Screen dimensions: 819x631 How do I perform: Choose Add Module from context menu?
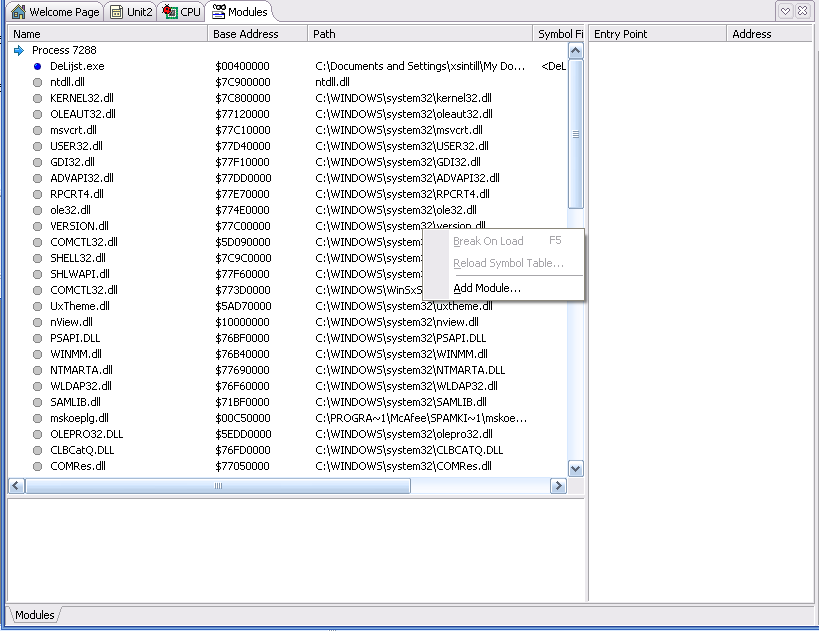click(x=487, y=288)
